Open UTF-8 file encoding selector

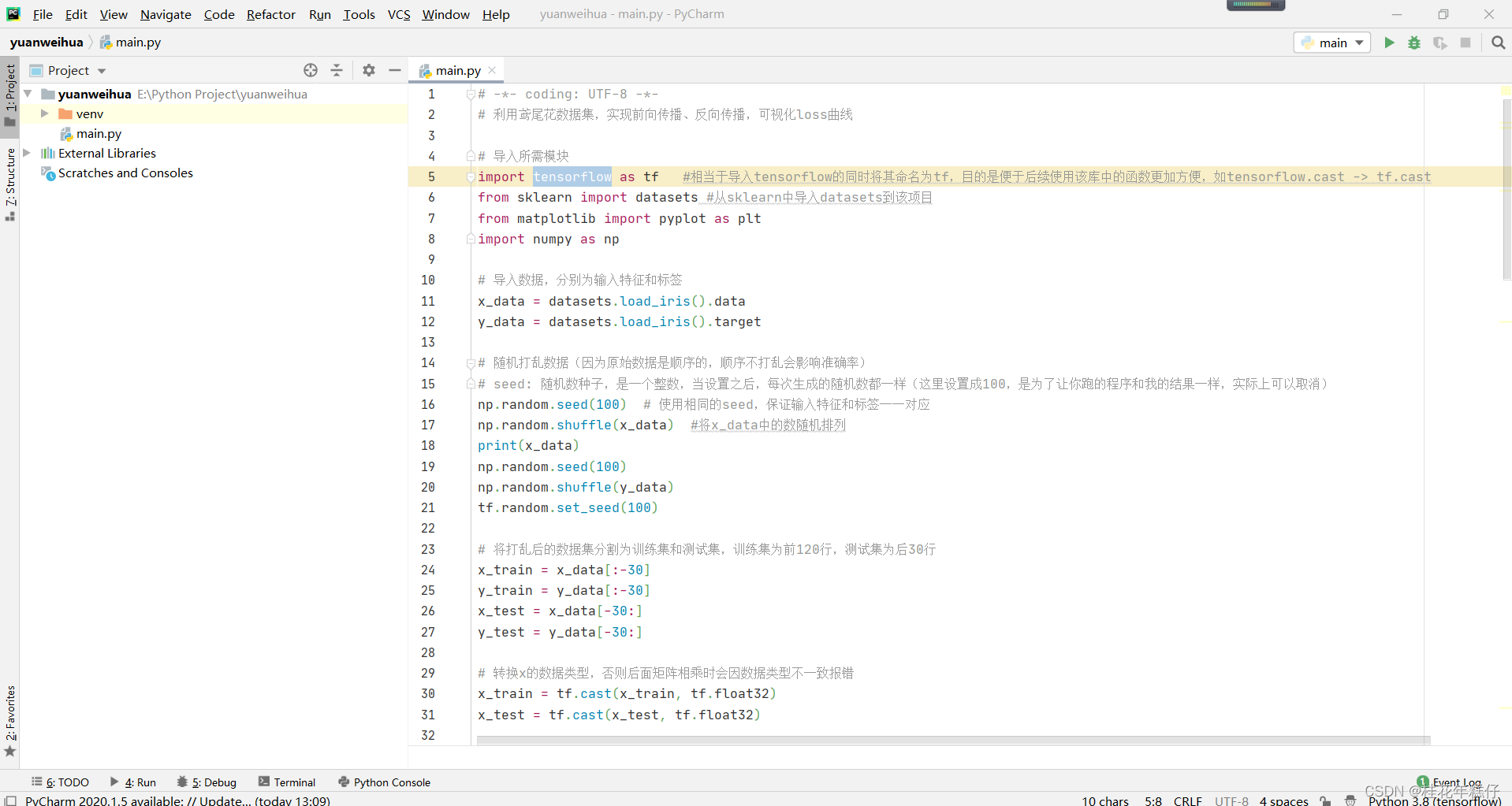pos(1231,800)
